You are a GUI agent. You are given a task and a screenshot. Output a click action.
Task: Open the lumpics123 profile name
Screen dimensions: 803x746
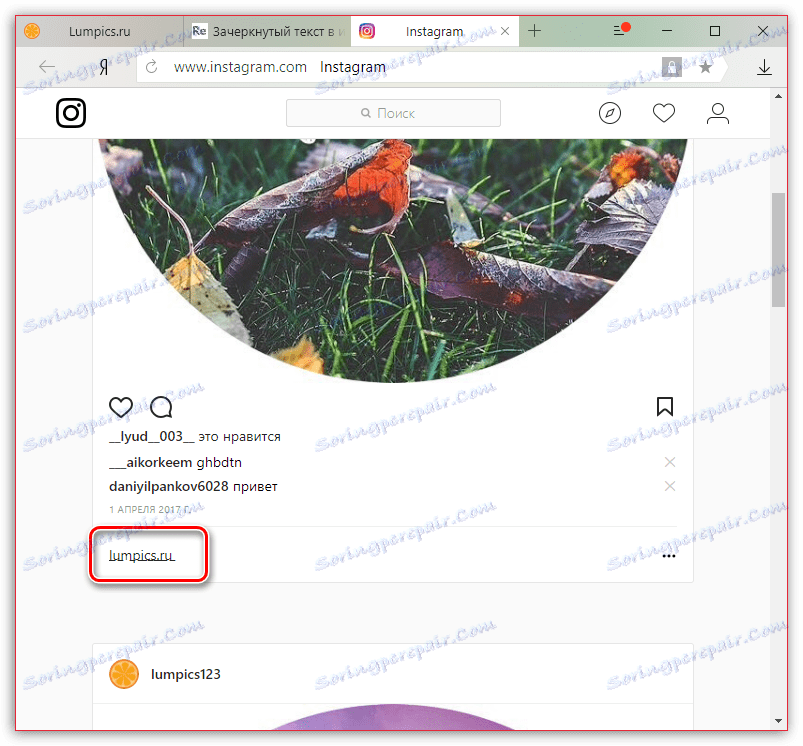(185, 674)
